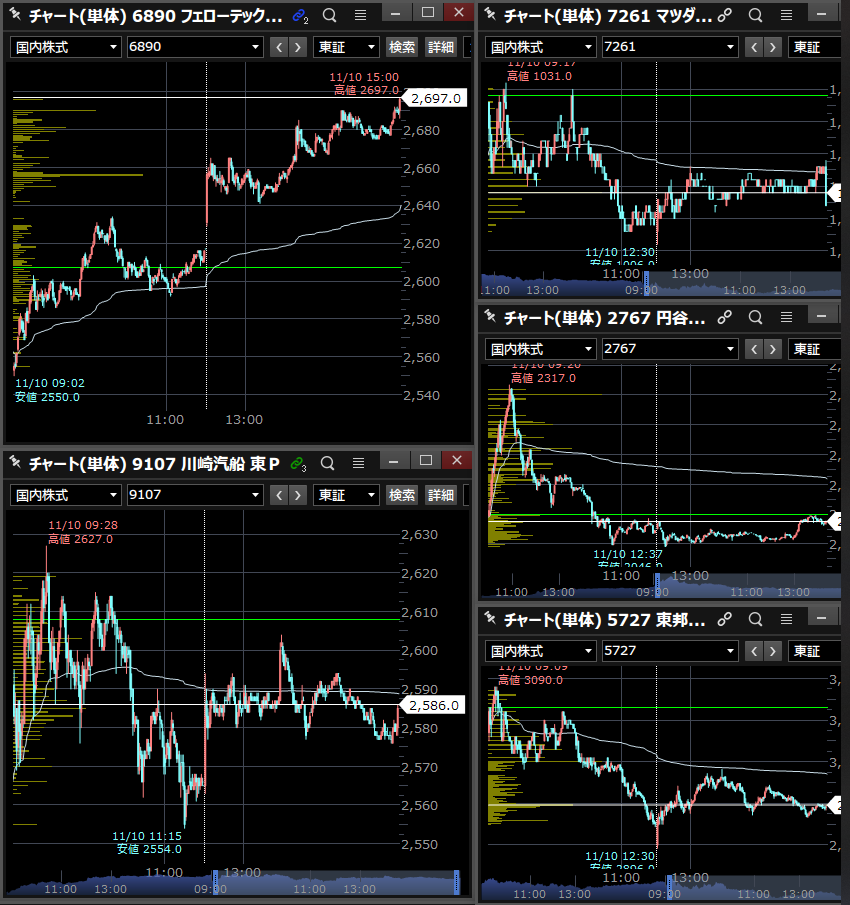Pin the 6890 フェローテック chart window

[15, 14]
